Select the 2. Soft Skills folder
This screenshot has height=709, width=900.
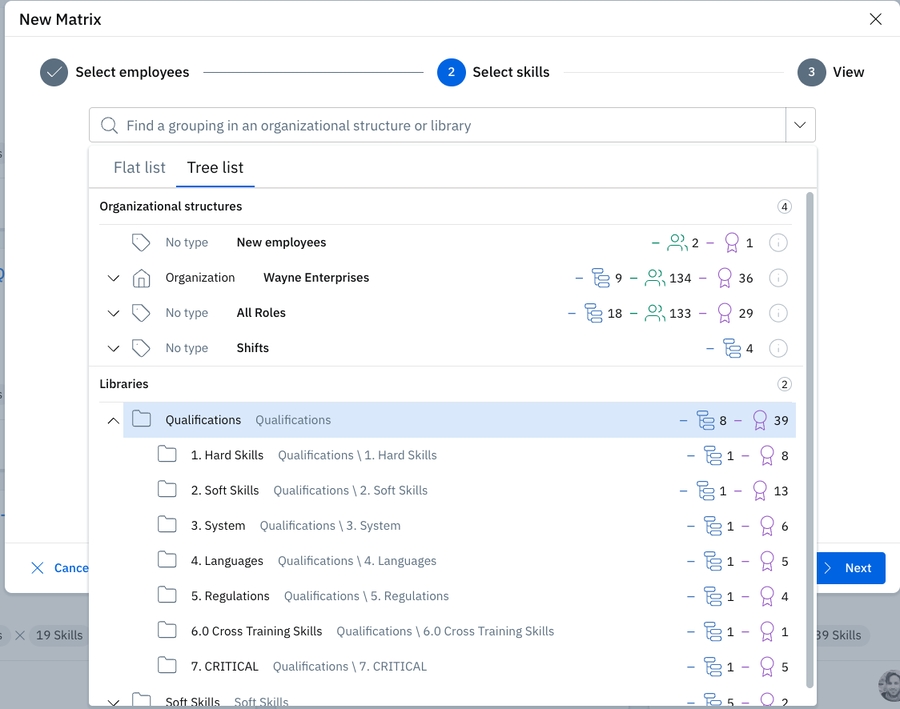click(x=225, y=490)
